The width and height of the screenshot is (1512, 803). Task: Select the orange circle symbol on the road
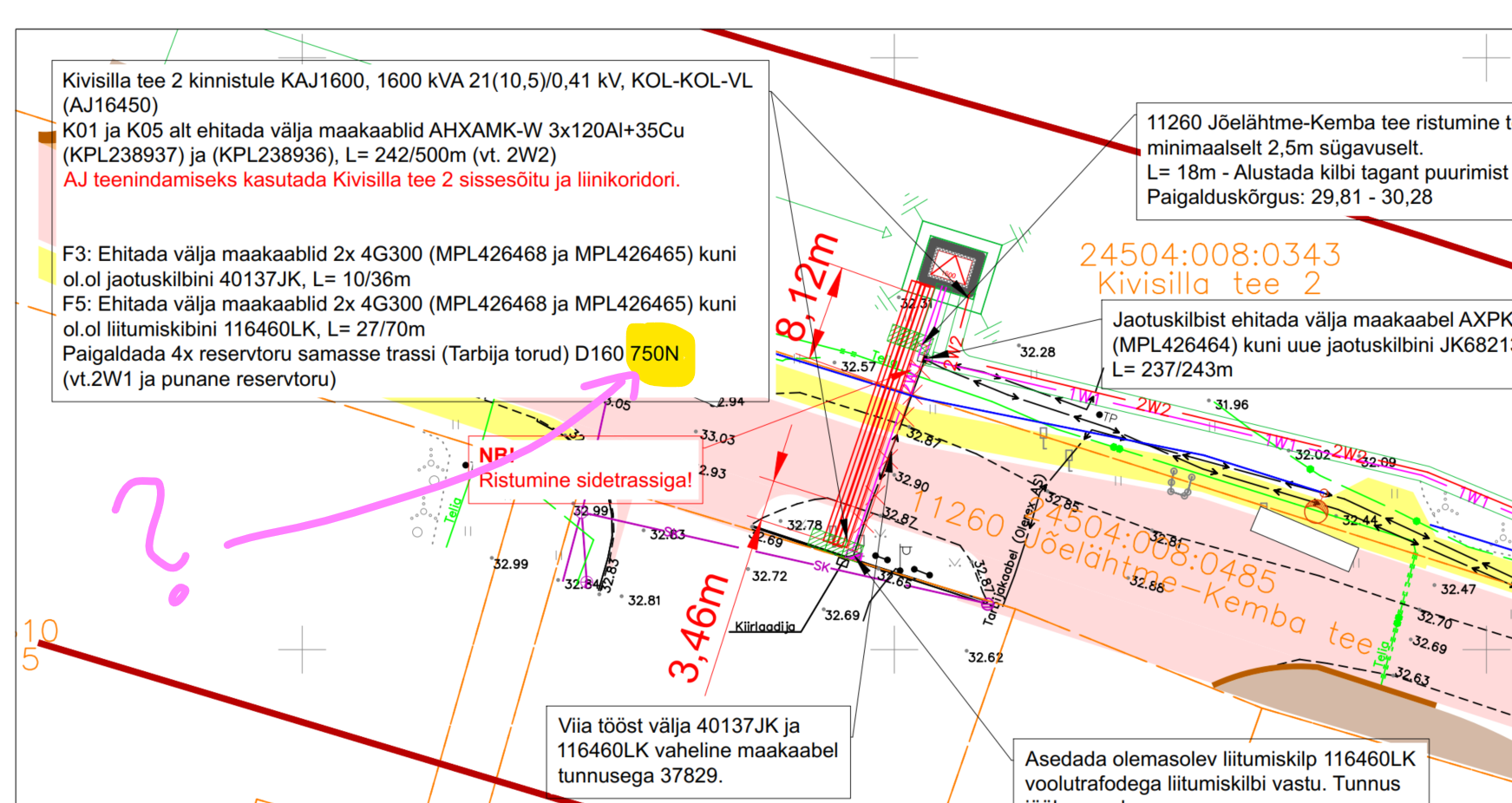(x=1315, y=512)
